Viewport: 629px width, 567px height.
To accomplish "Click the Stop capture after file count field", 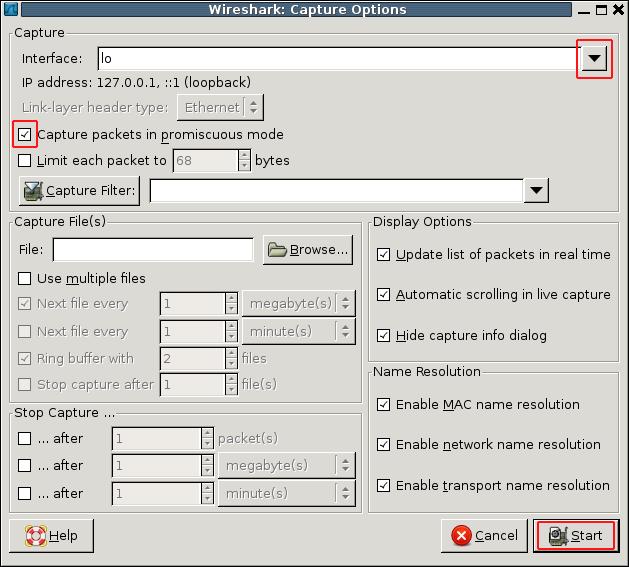I will pos(193,384).
